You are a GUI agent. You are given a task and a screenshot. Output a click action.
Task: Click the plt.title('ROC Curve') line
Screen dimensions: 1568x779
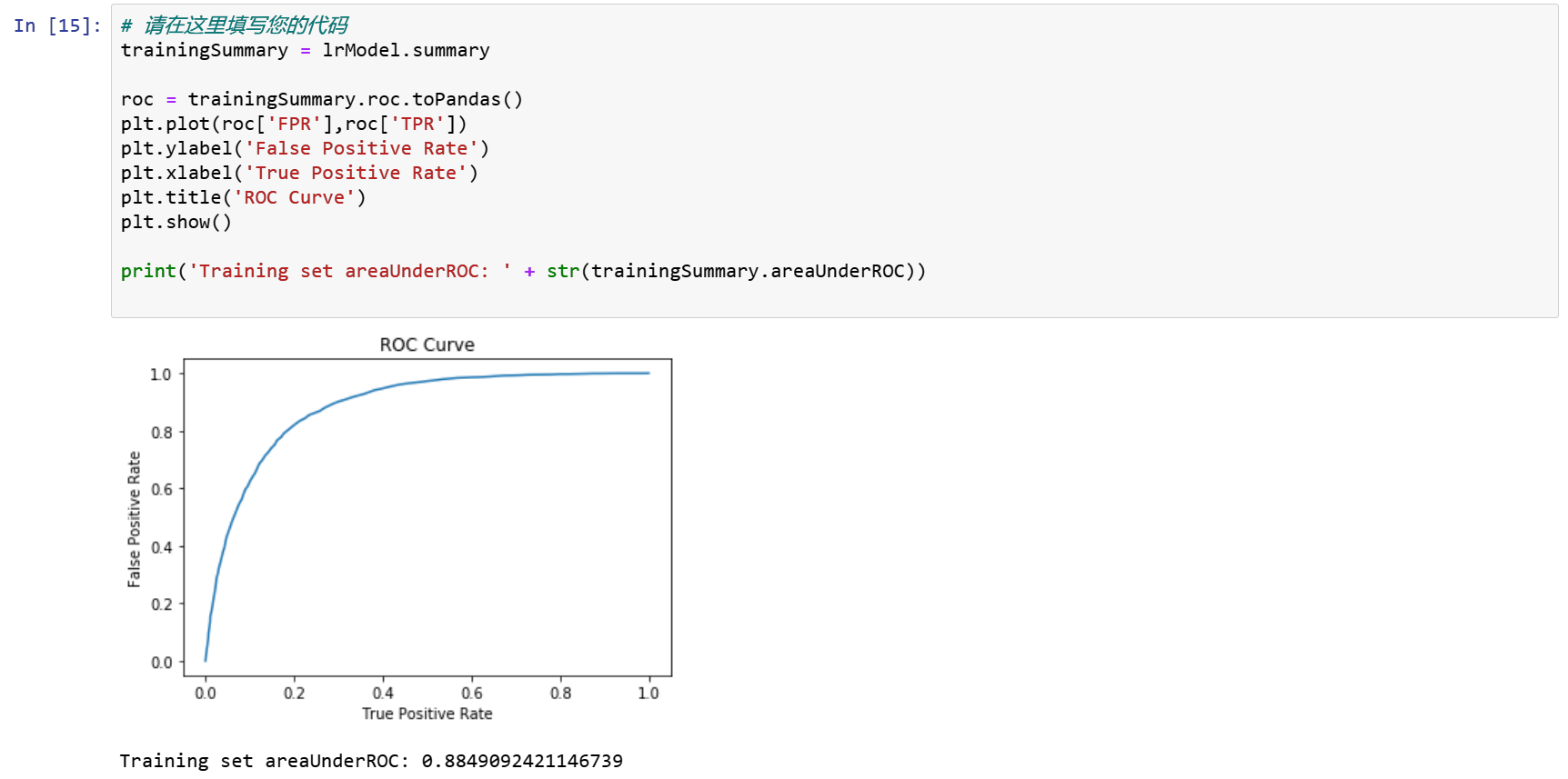243,197
